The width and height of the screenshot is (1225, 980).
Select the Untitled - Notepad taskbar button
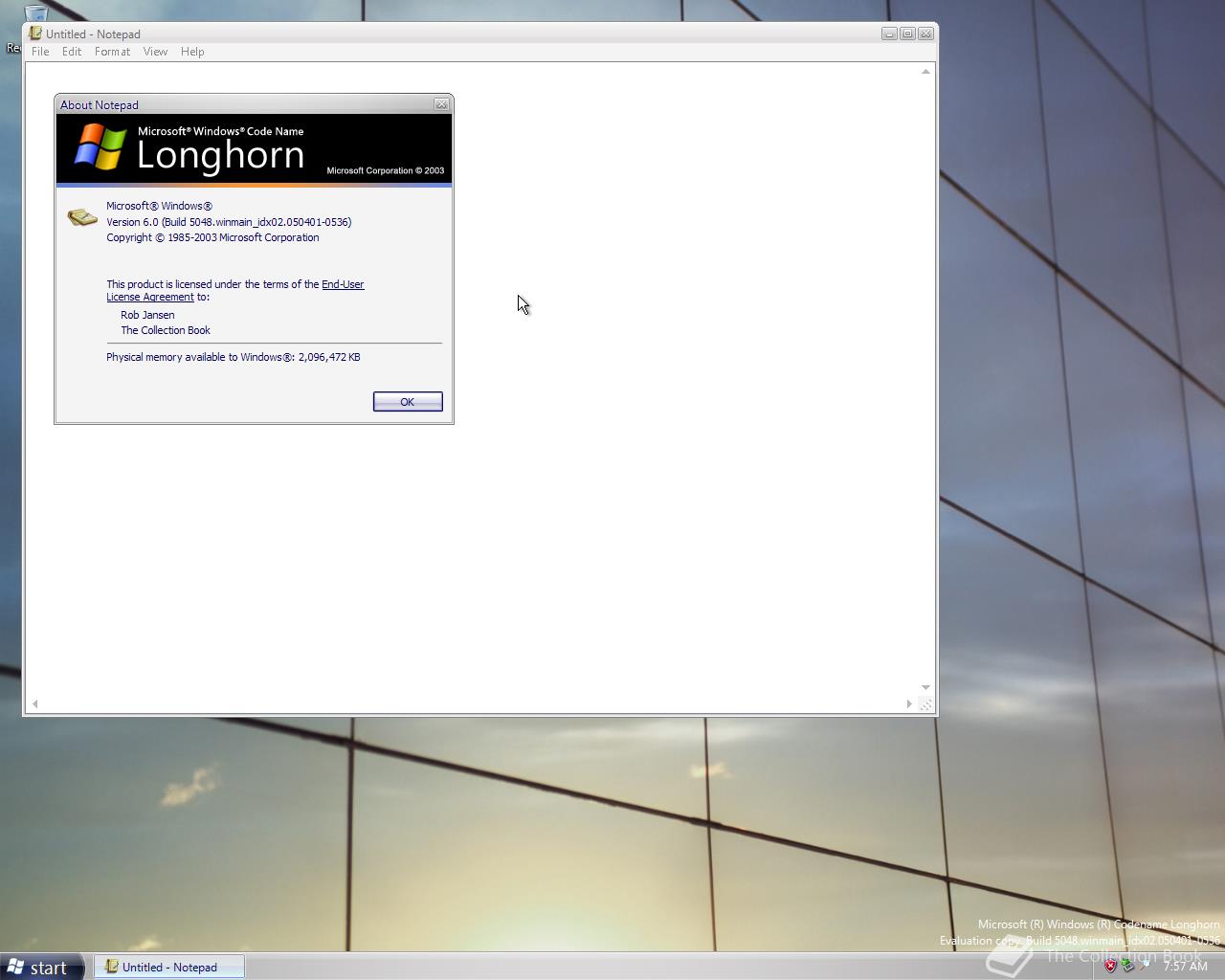tap(168, 968)
